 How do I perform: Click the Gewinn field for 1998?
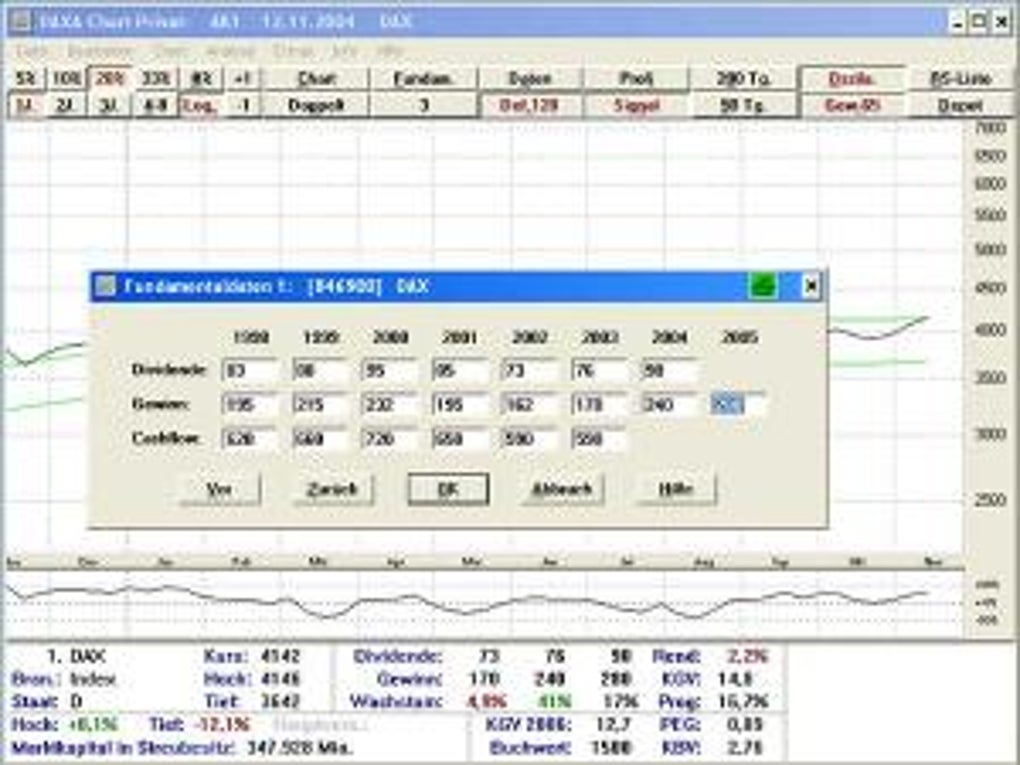[250, 405]
